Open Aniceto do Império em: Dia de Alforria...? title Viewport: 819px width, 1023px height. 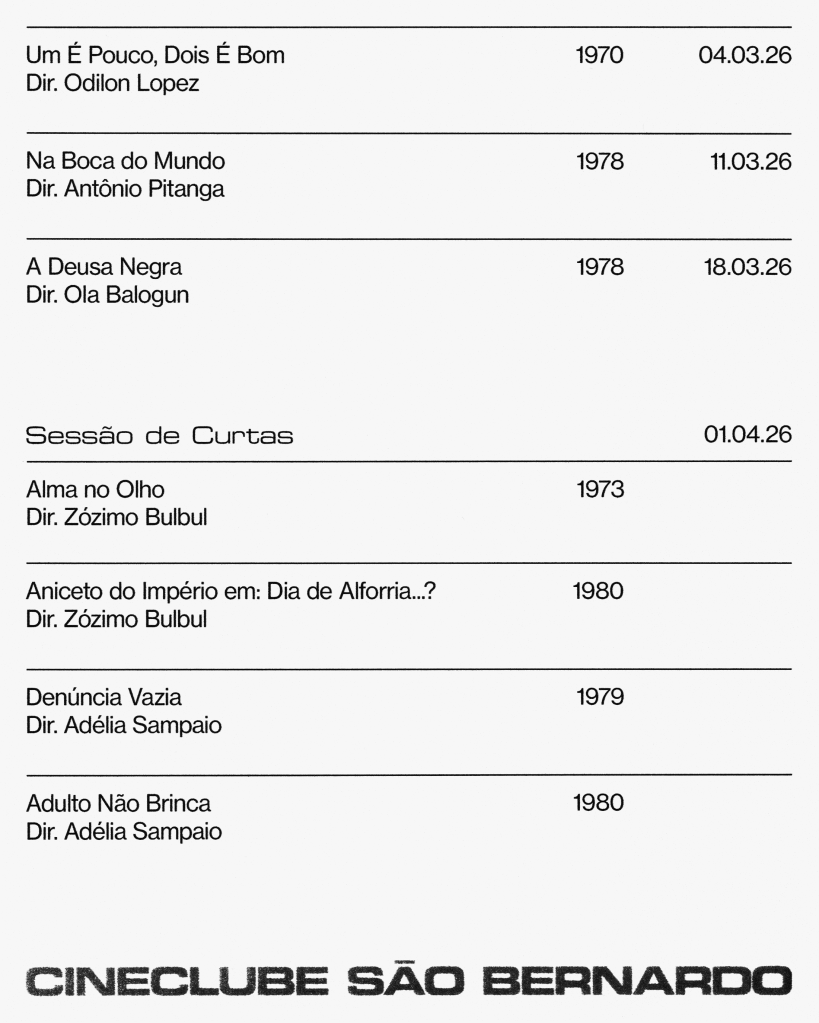click(x=231, y=592)
